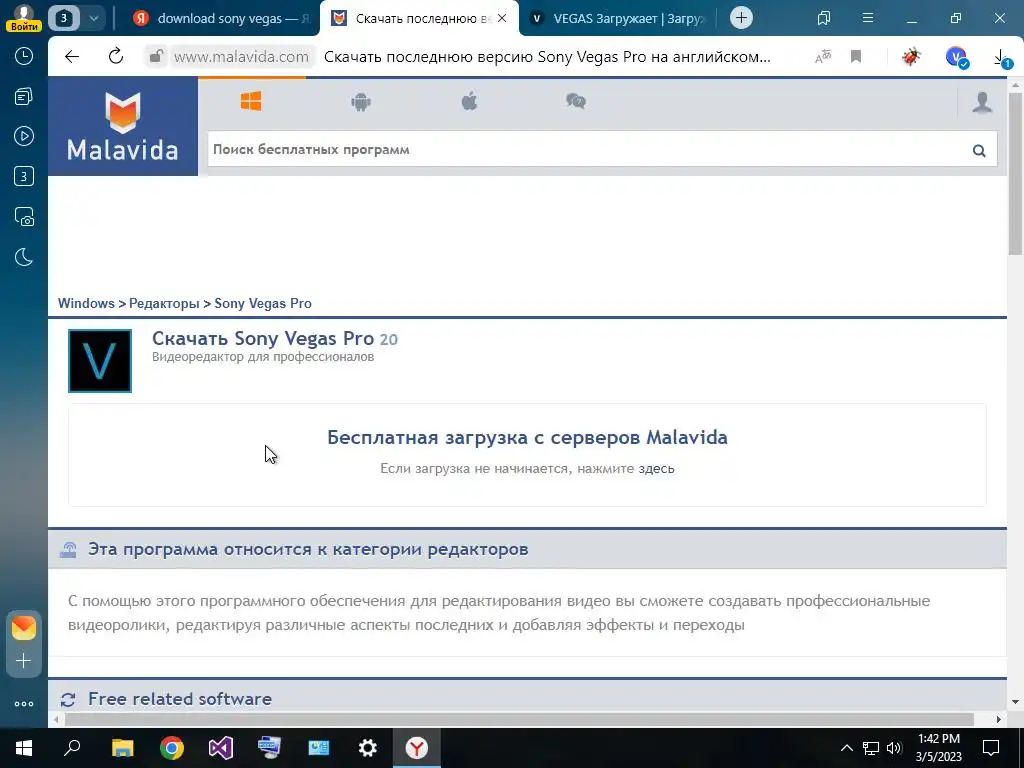Image resolution: width=1024 pixels, height=768 pixels.
Task: Open the bookmarks panel icon in the title bar
Action: tap(824, 18)
